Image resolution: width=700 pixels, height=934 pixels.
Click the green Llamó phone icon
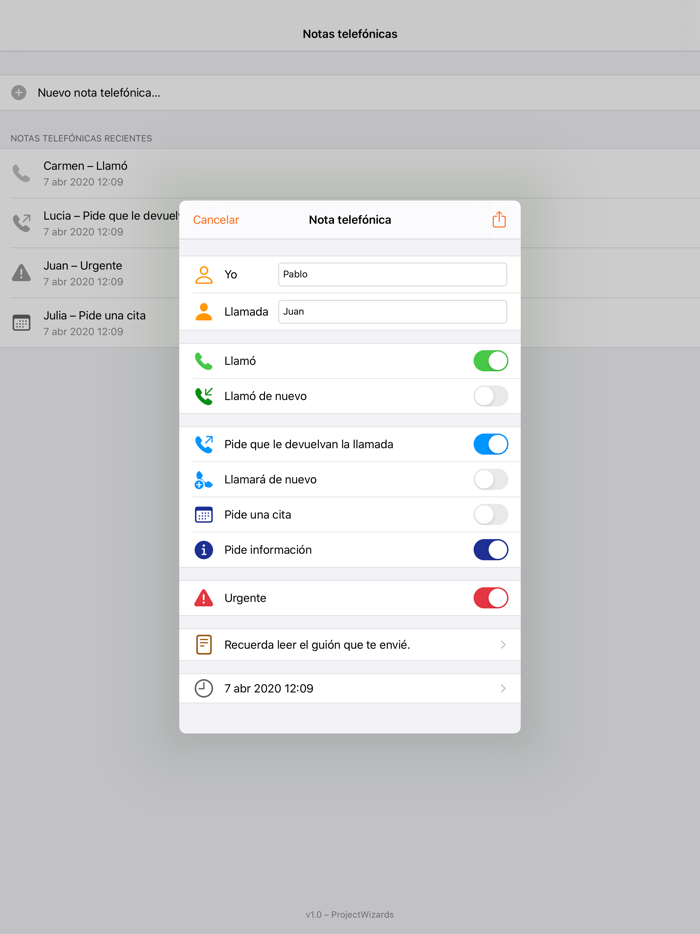[204, 361]
